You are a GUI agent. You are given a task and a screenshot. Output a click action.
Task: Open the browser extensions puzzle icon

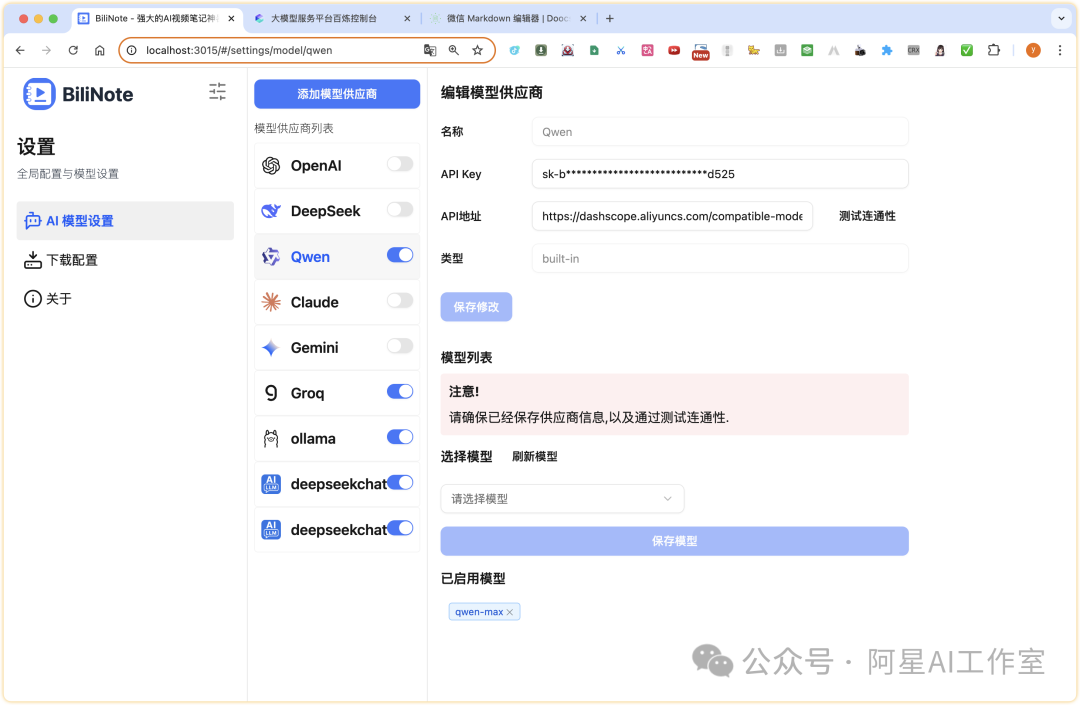coord(993,50)
